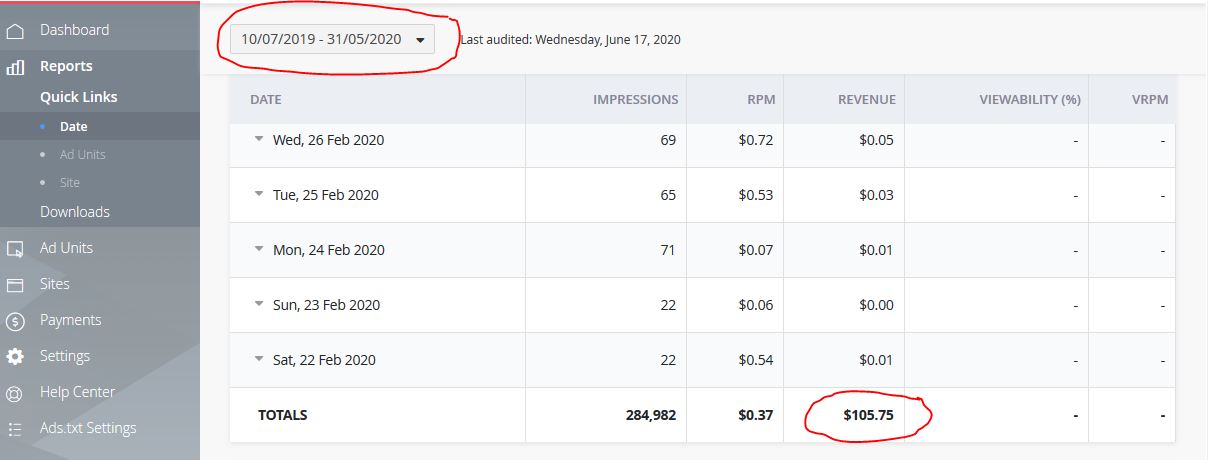Sort table by the Revenue column header
This screenshot has width=1208, height=460.
tap(866, 100)
